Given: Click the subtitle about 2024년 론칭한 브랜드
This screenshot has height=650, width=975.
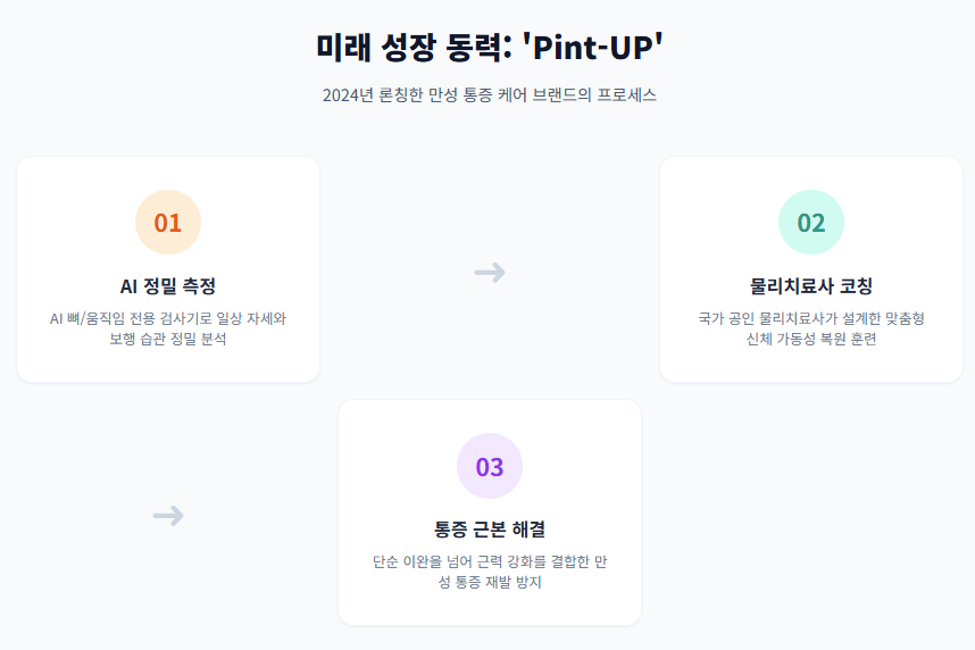Looking at the screenshot, I should tap(489, 95).
